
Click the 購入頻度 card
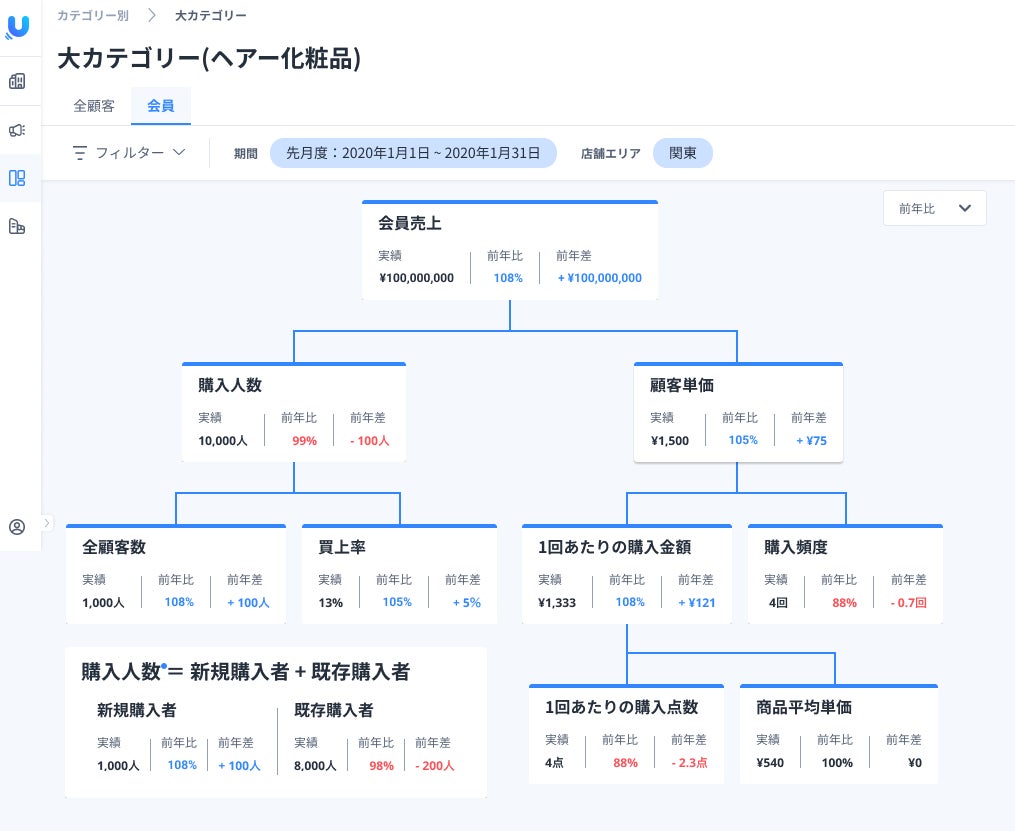click(x=845, y=573)
